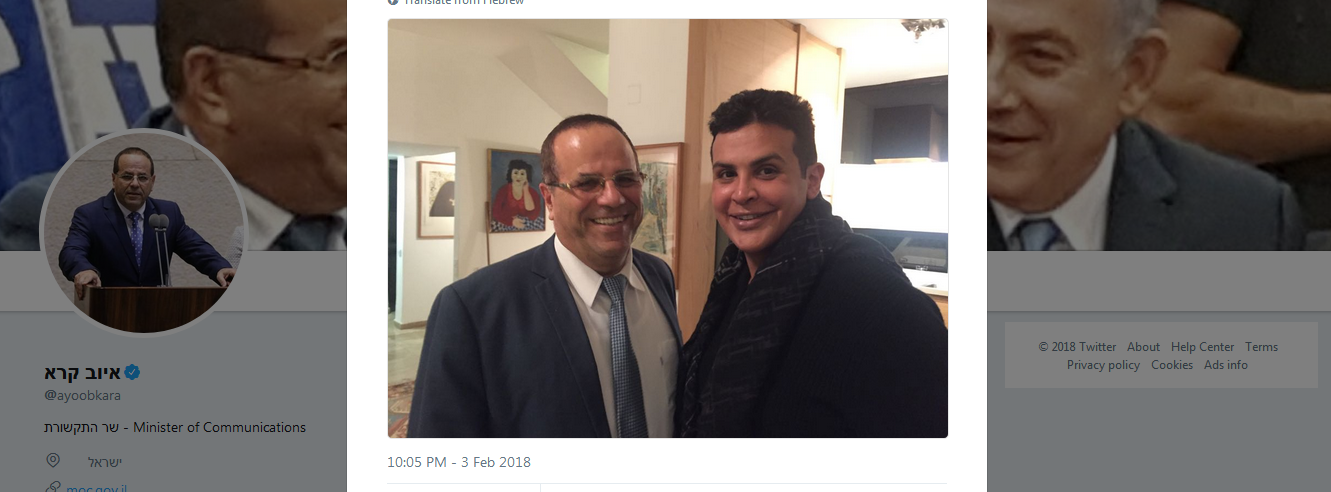Viewport: 1331px width, 492px height.
Task: Open the Help Center footer link
Action: point(1203,347)
